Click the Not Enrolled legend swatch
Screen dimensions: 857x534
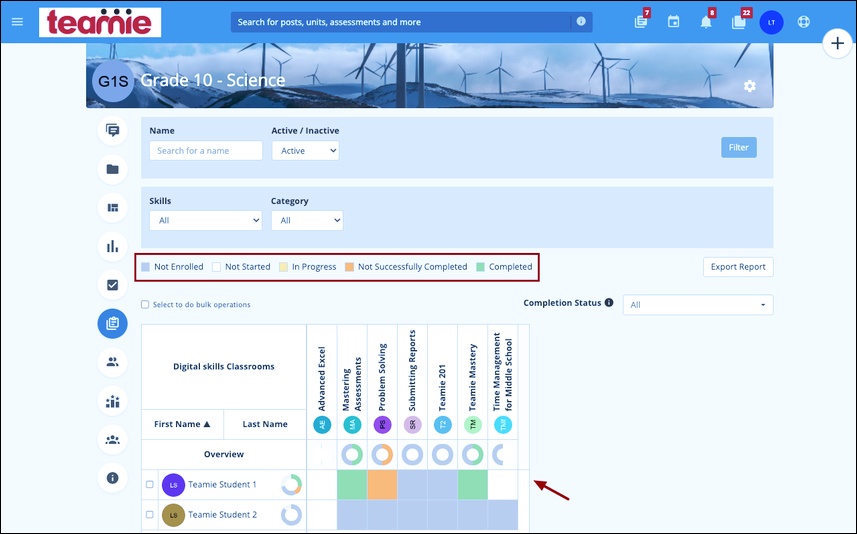[145, 267]
